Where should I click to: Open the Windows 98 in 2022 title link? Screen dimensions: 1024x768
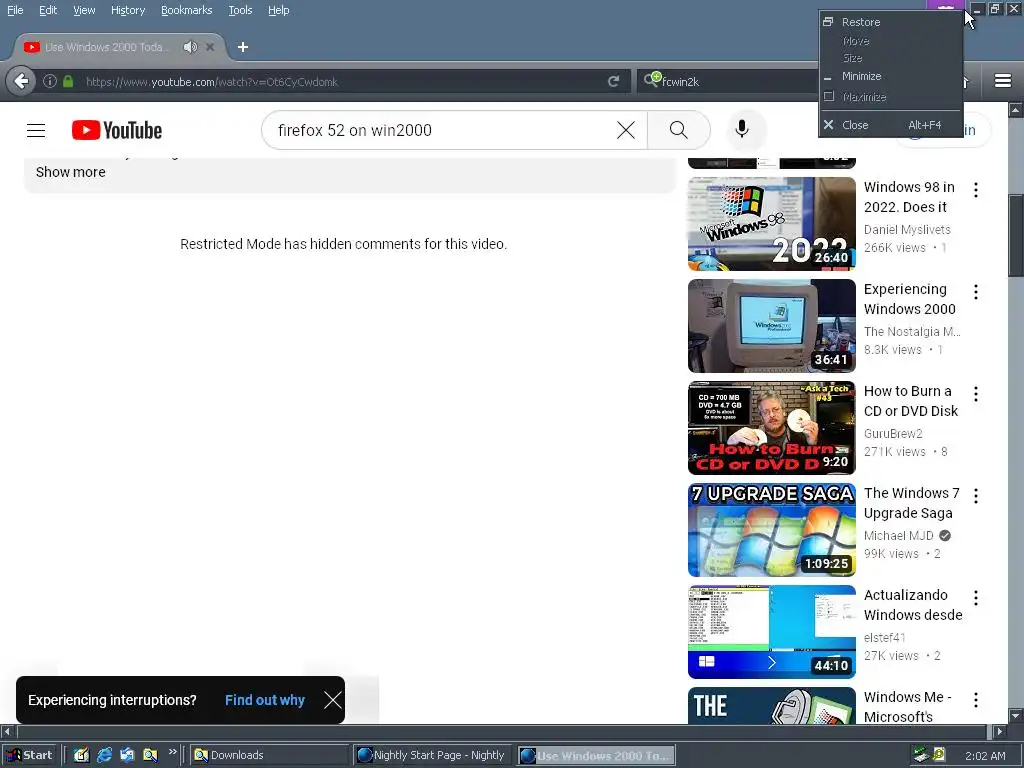pos(909,197)
